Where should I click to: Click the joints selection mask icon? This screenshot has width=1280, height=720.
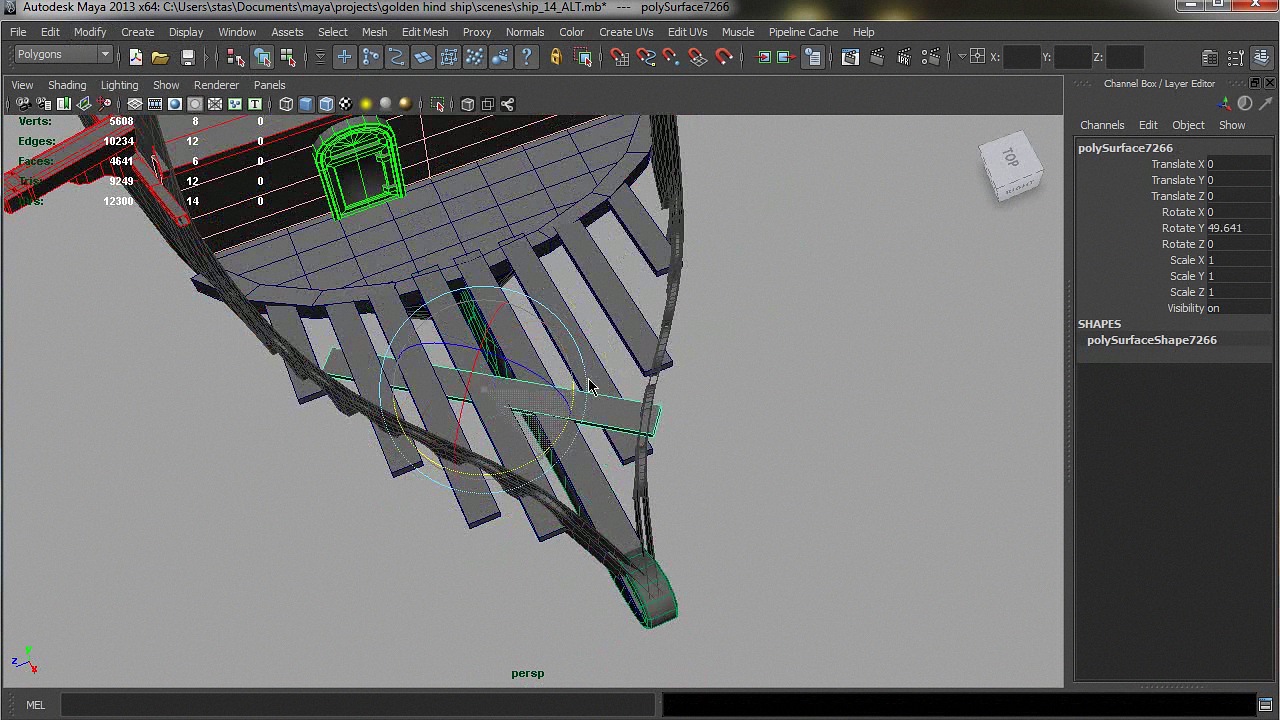click(x=370, y=57)
